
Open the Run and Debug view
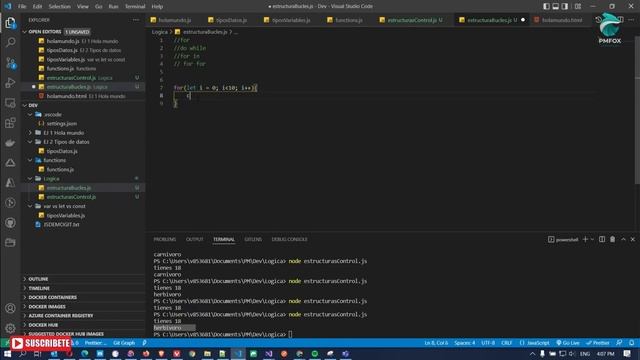(x=10, y=83)
